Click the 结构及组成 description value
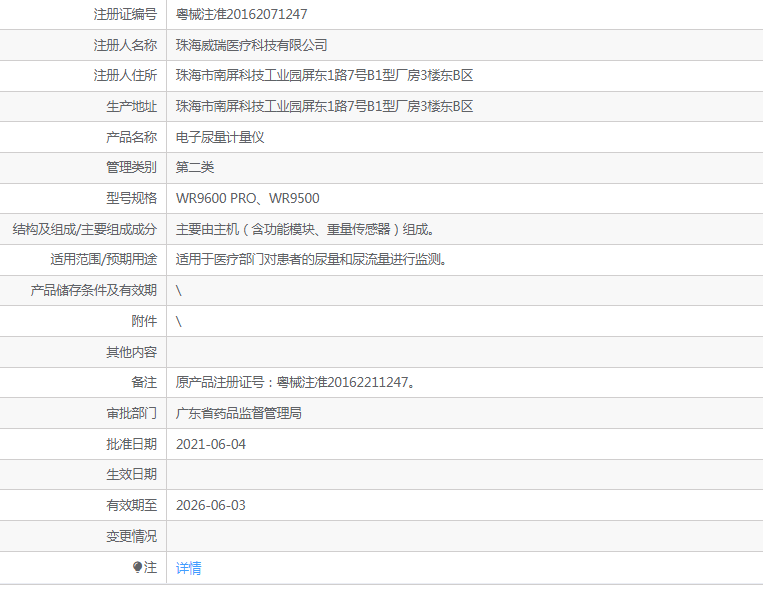Screen dimensions: 763x594 click(x=305, y=229)
